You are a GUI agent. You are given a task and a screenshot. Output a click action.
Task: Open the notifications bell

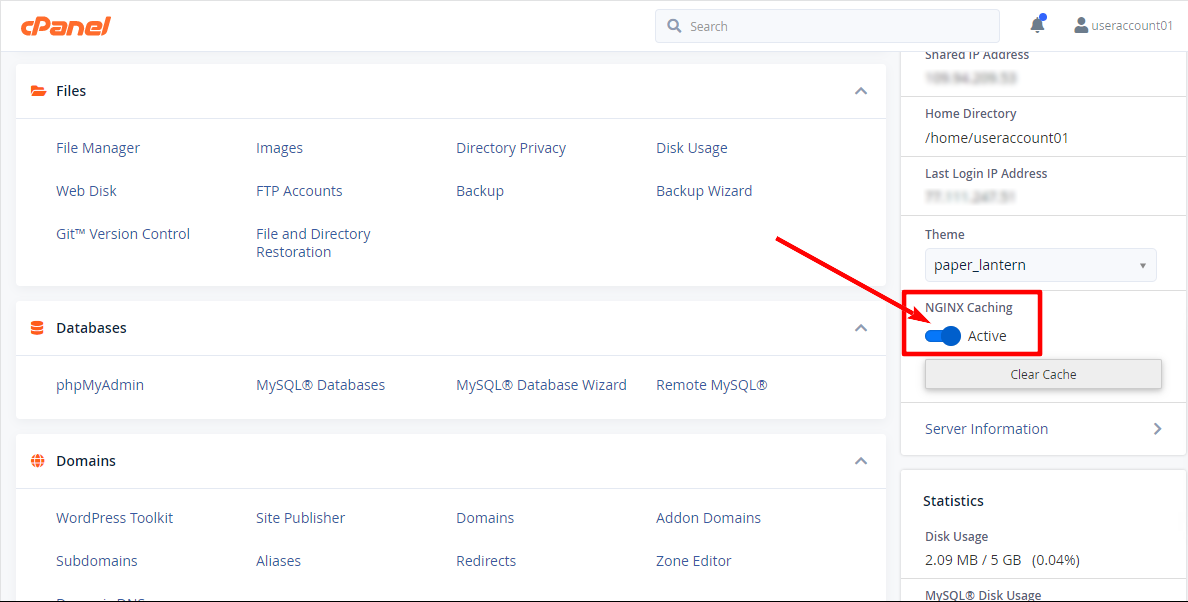[1037, 26]
